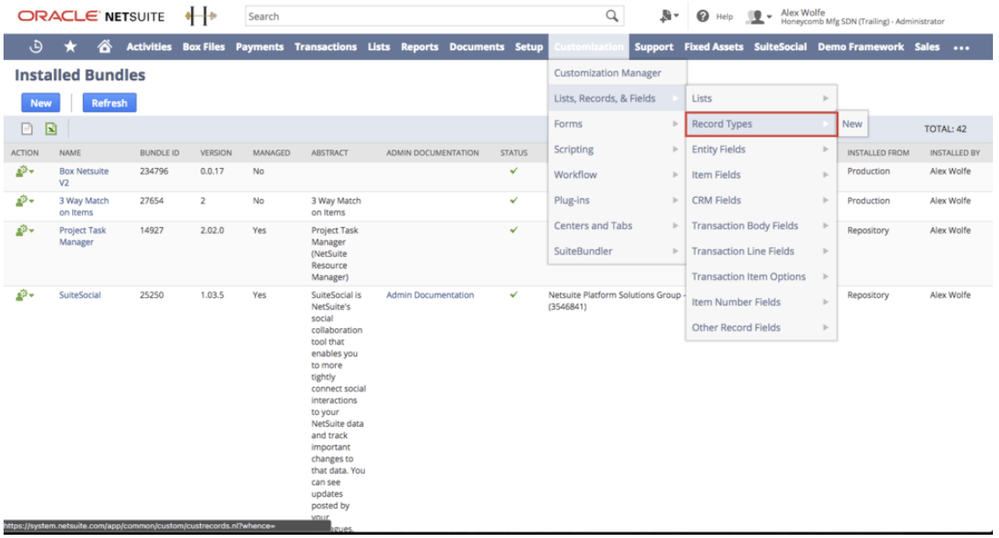Open the 3 Way Match on Items link
Screen dimensions: 999x538
click(x=83, y=207)
